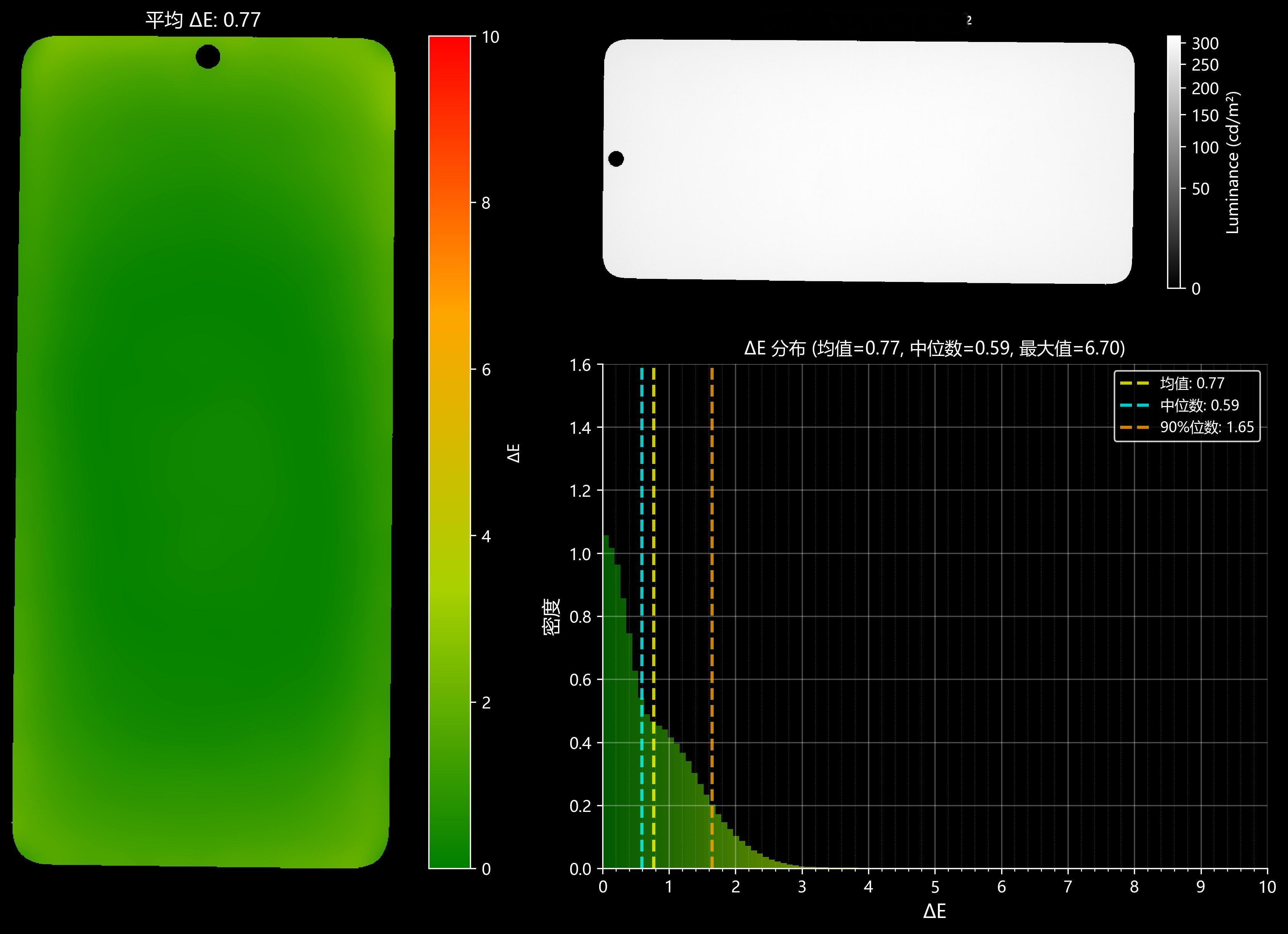Click the center of the white luminance image
The width and height of the screenshot is (1288, 934).
(x=868, y=161)
